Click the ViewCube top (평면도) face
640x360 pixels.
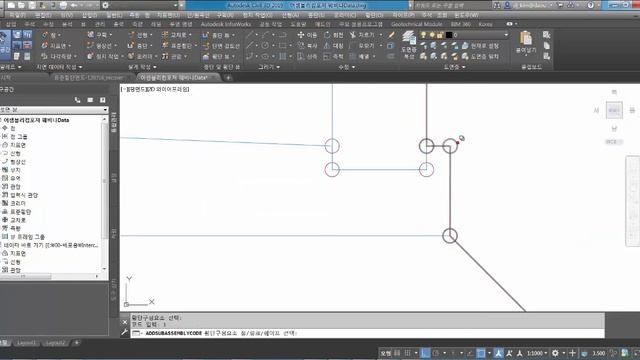point(614,110)
